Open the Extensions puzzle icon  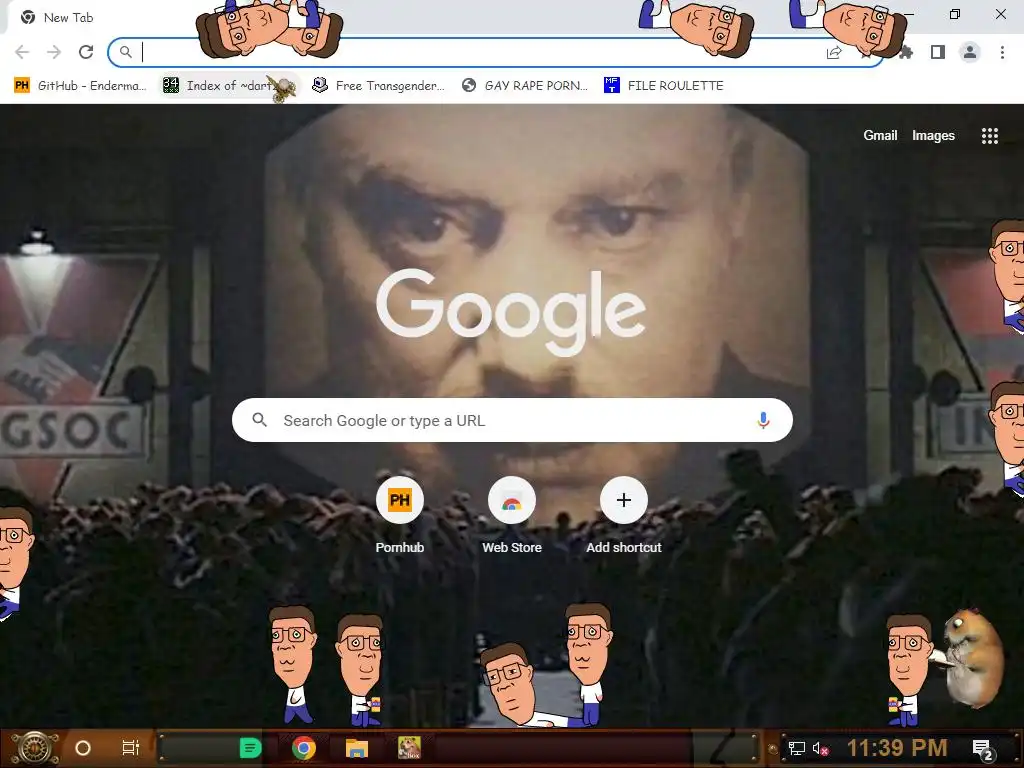(906, 52)
